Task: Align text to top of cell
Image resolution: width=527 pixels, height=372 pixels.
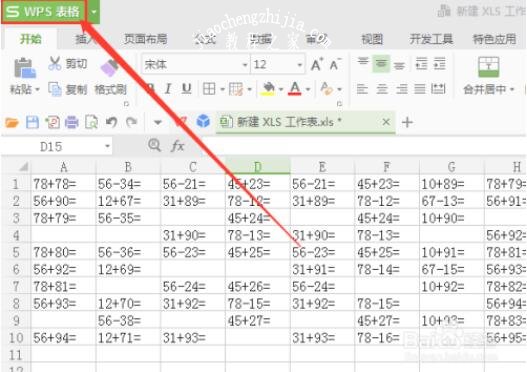Action: 363,63
